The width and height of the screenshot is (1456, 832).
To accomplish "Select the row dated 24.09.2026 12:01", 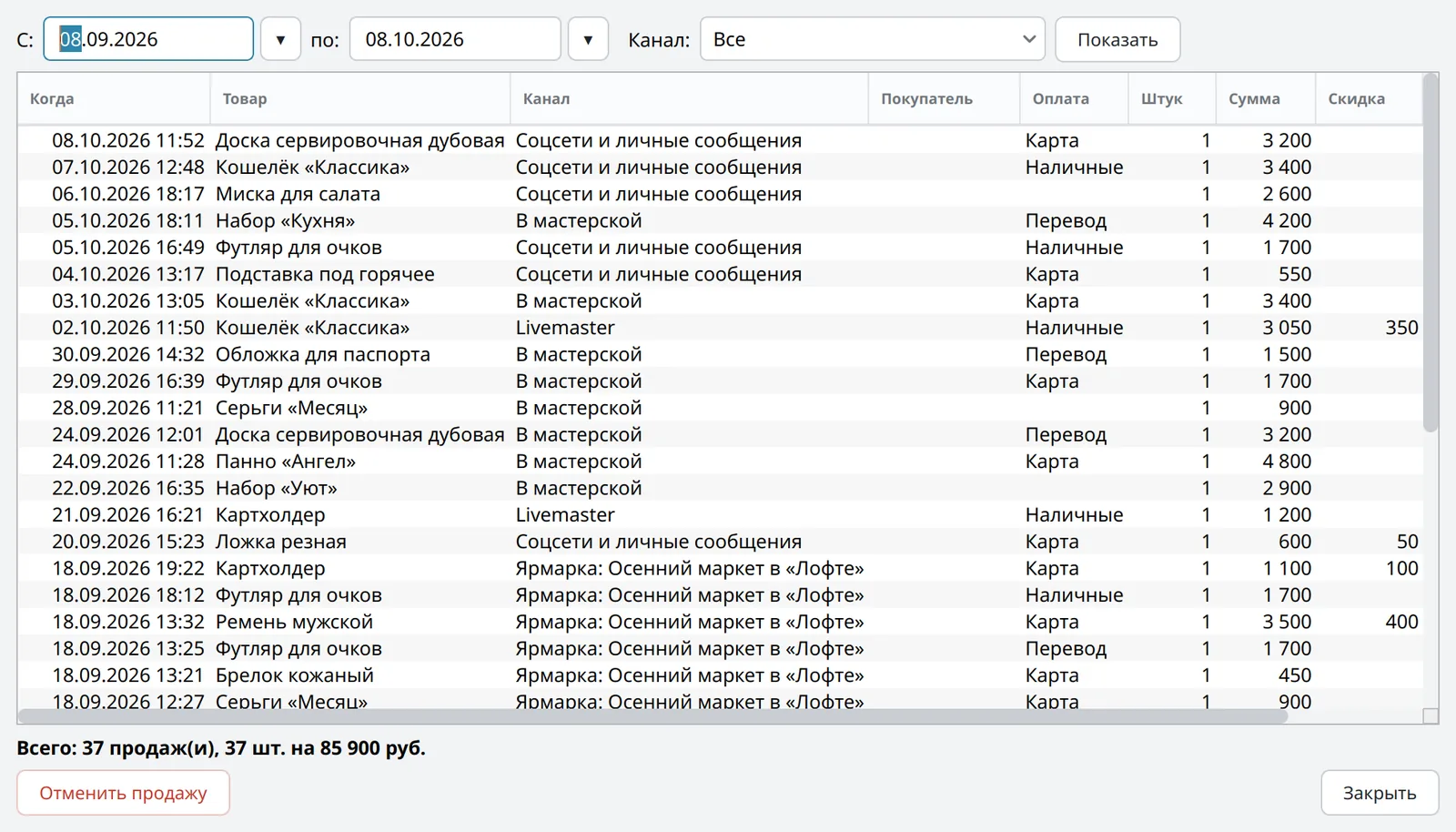I will click(x=720, y=434).
